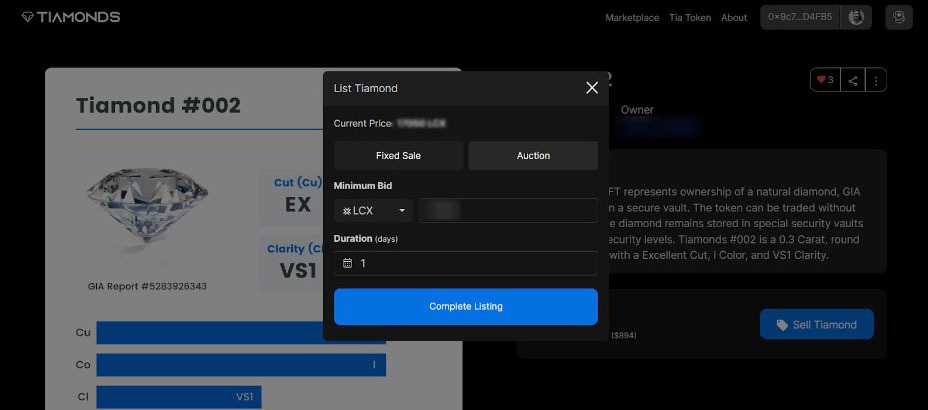Click wallet address 0x9c7...D4FB5
Viewport: 928px width, 410px height.
(x=800, y=17)
